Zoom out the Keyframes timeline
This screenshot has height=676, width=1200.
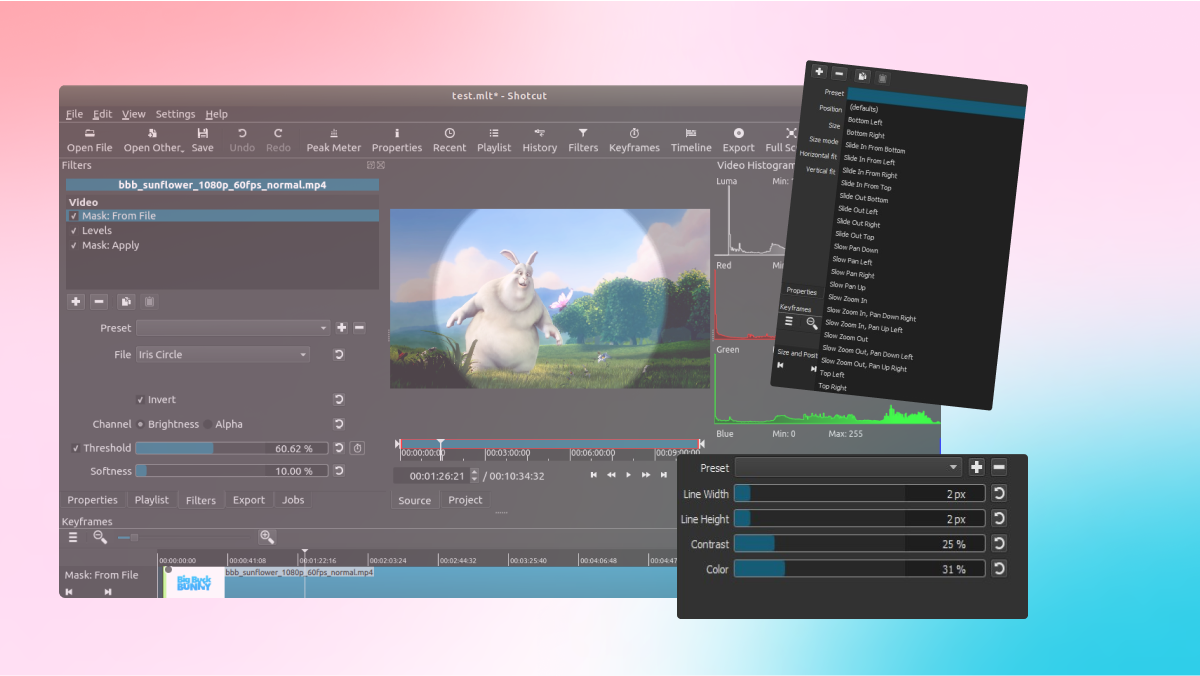coord(100,537)
